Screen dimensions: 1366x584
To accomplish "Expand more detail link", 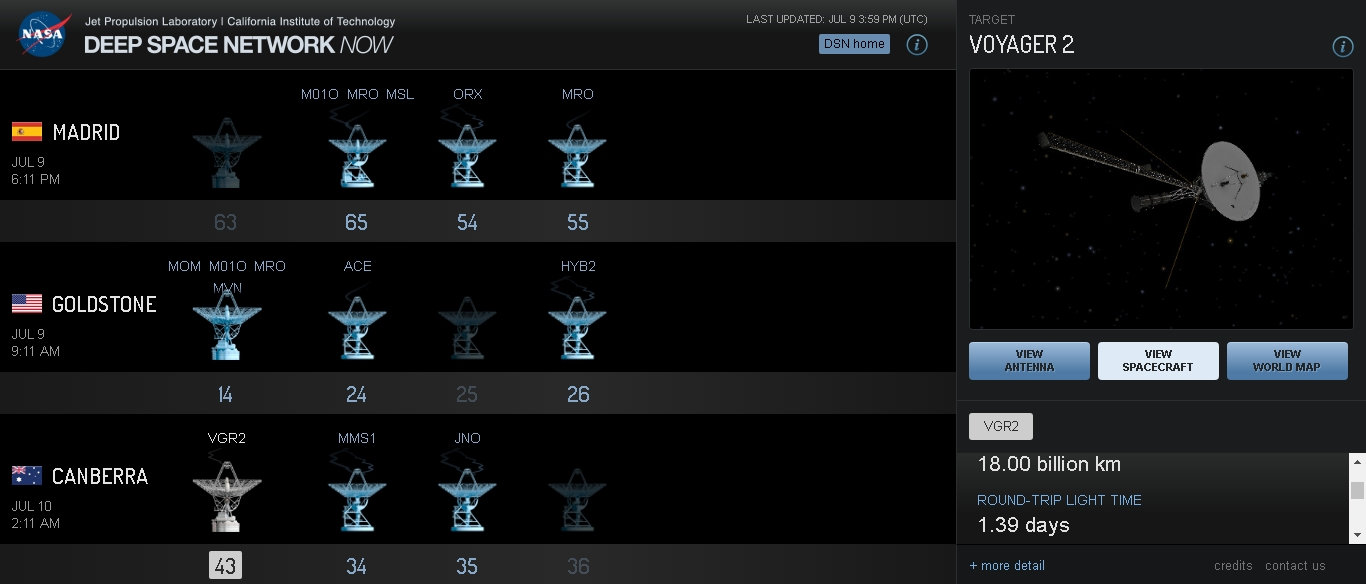I will pyautogui.click(x=1007, y=566).
